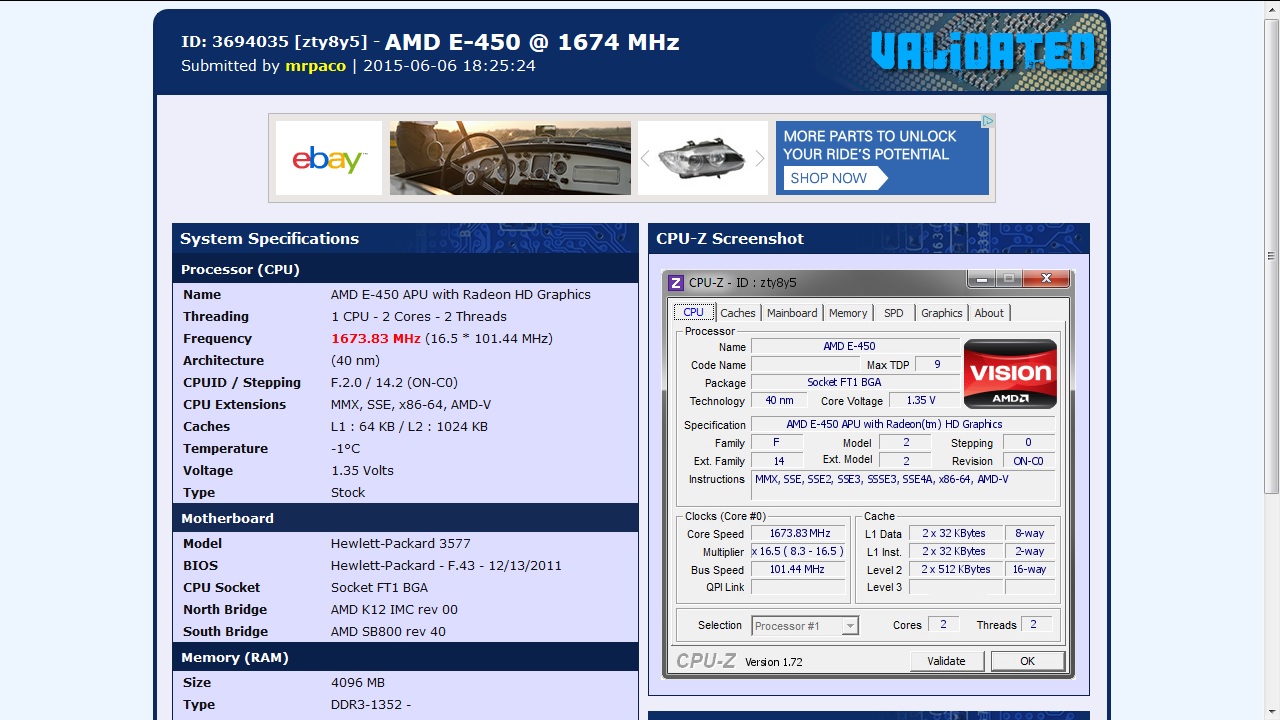Click the Instructions MMX, SSE list field
The image size is (1280, 720).
[903, 485]
